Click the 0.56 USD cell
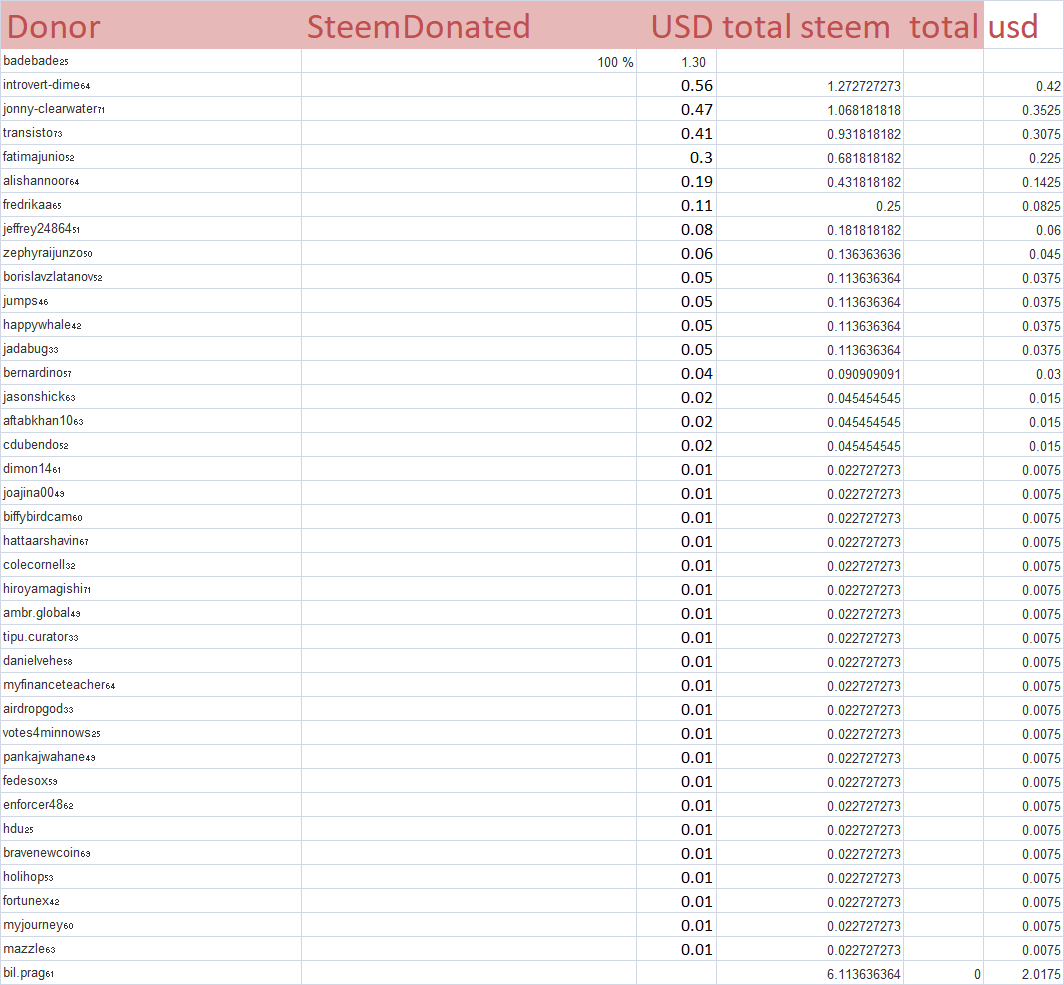The width and height of the screenshot is (1064, 985). [x=677, y=85]
